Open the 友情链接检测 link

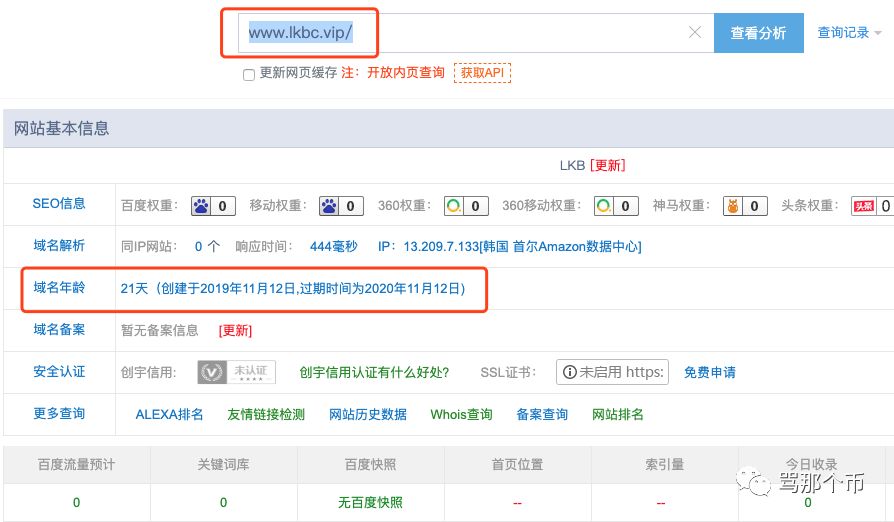(x=266, y=414)
